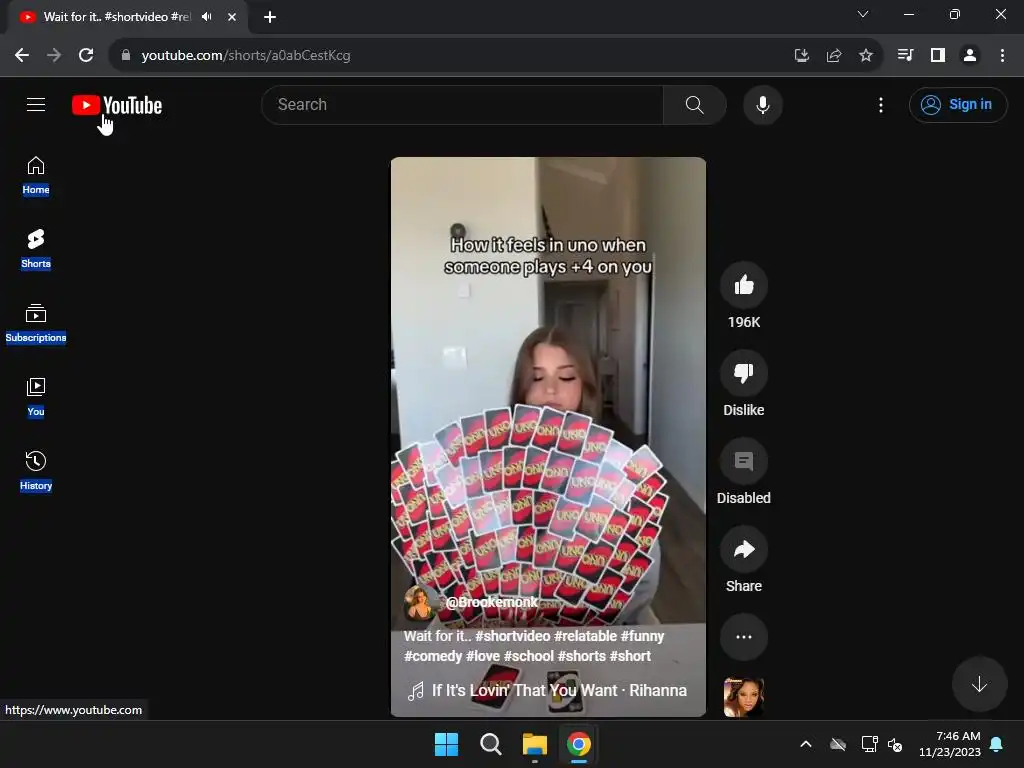
Task: Click the YouTube logo
Action: (117, 105)
